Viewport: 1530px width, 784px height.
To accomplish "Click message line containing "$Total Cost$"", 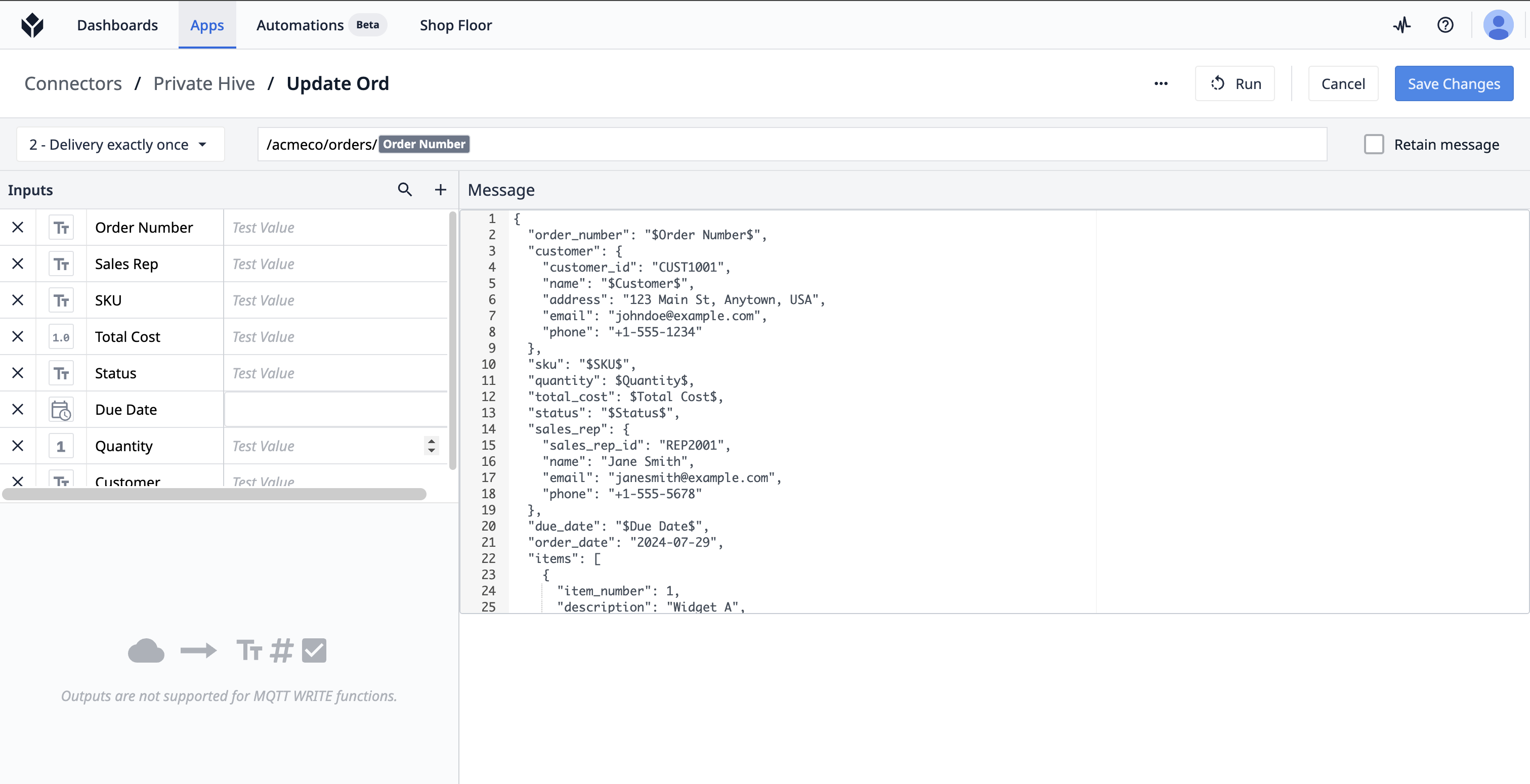I will 625,397.
